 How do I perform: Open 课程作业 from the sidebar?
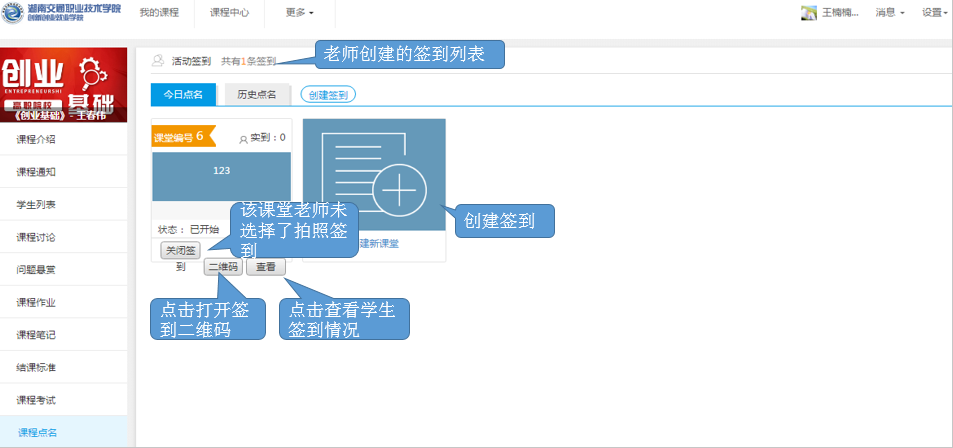point(36,302)
